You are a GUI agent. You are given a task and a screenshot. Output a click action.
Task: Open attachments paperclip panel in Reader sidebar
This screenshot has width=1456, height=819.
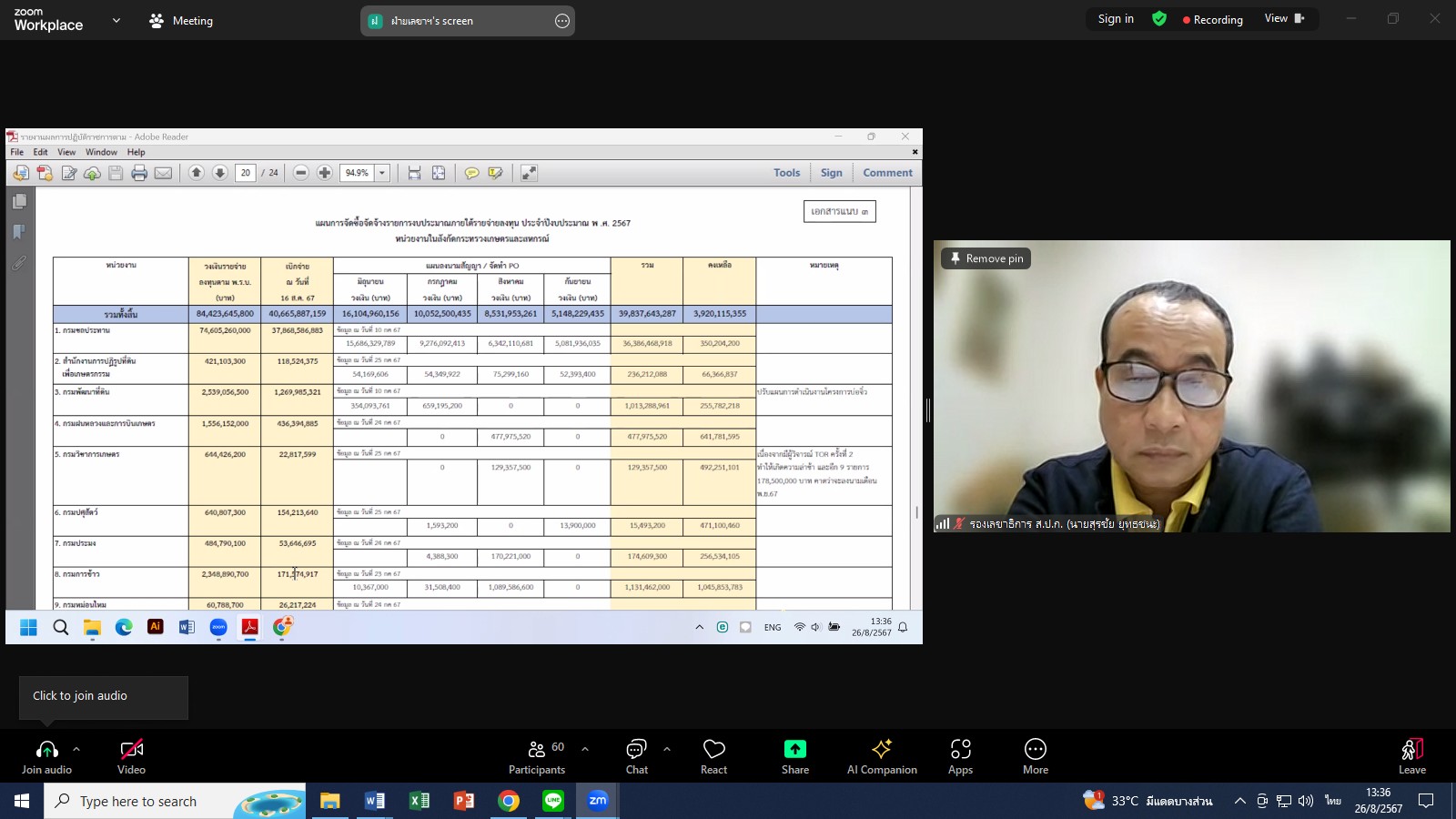19,263
